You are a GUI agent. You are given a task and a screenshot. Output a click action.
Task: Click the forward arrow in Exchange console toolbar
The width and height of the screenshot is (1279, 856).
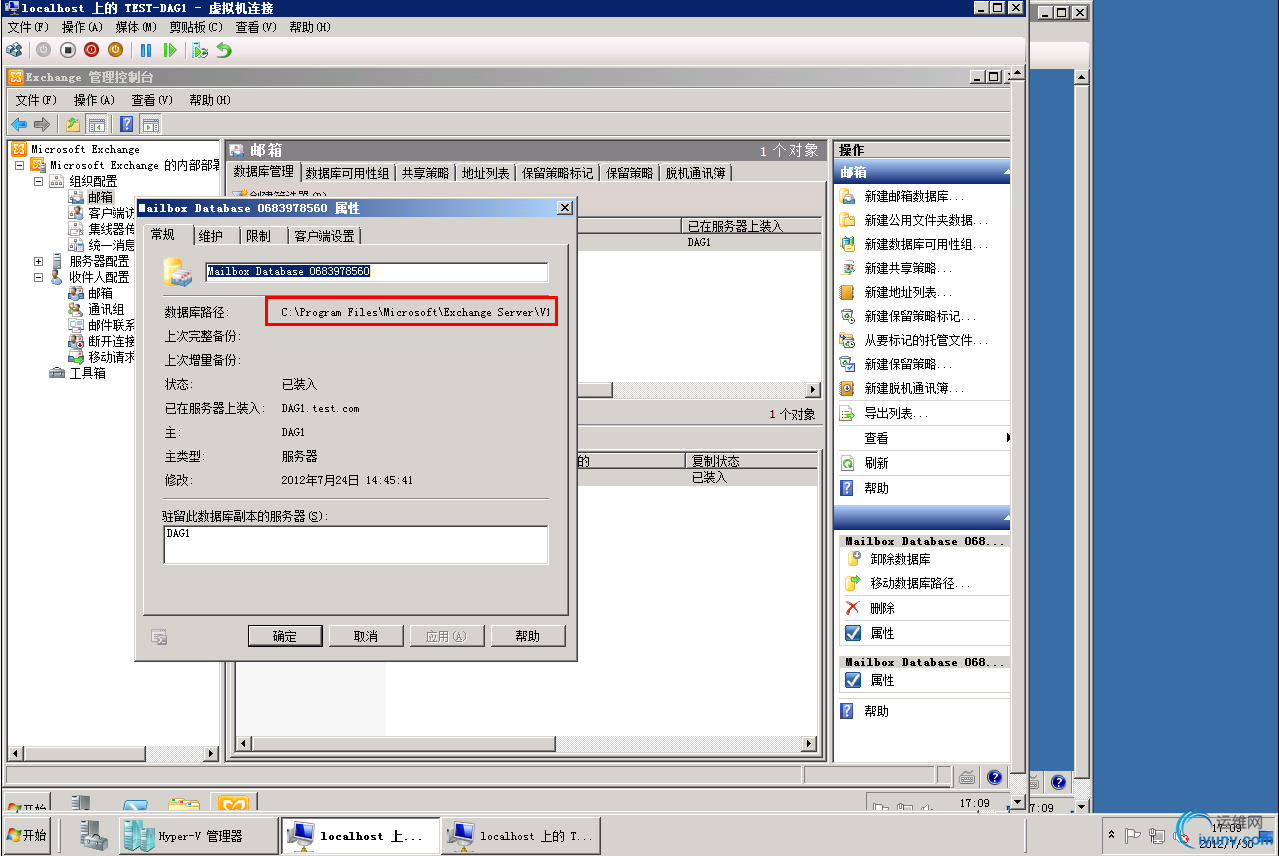(42, 124)
